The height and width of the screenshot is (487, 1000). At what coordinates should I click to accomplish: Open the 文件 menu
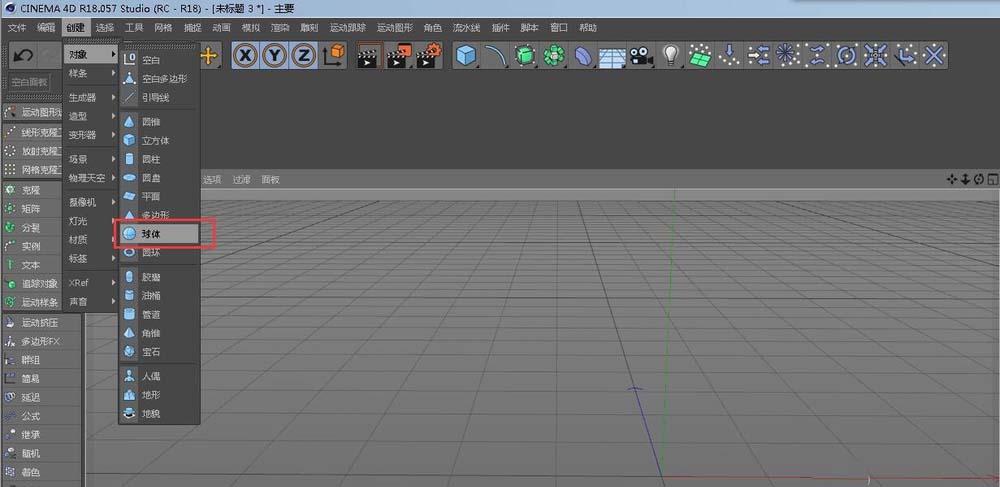(x=17, y=28)
